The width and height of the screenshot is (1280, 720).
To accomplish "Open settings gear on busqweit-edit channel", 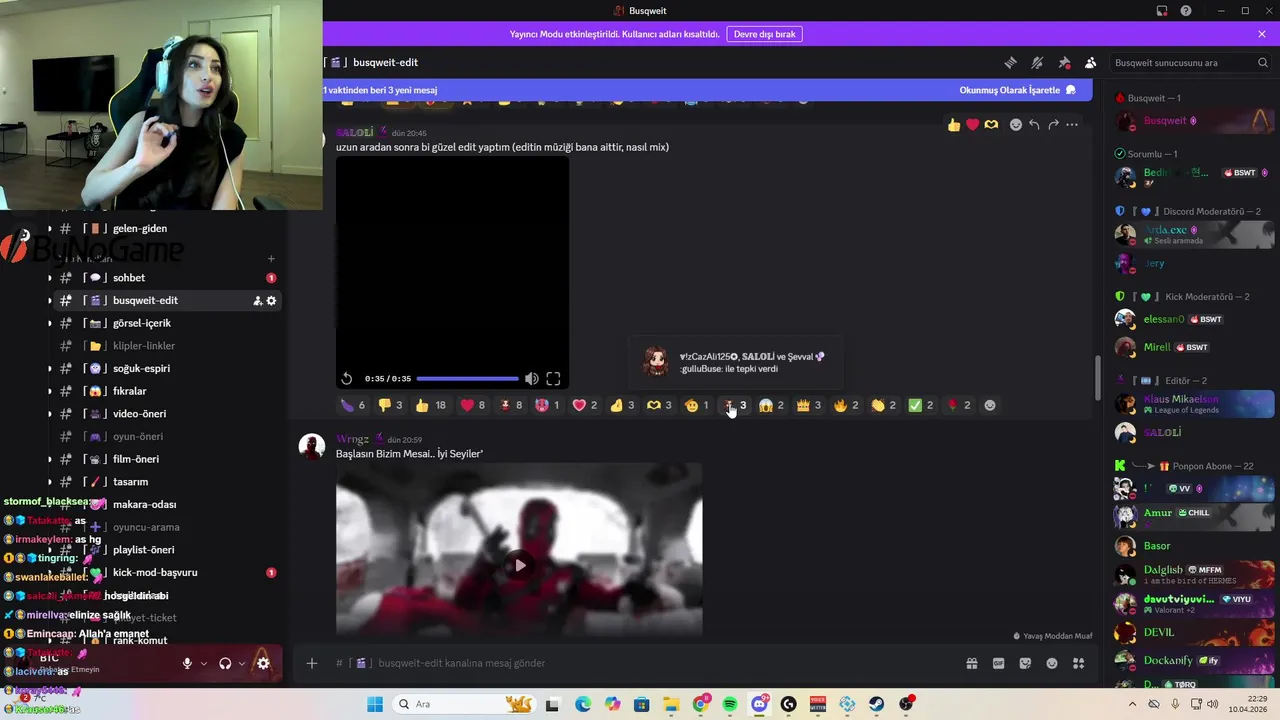I will 271,300.
